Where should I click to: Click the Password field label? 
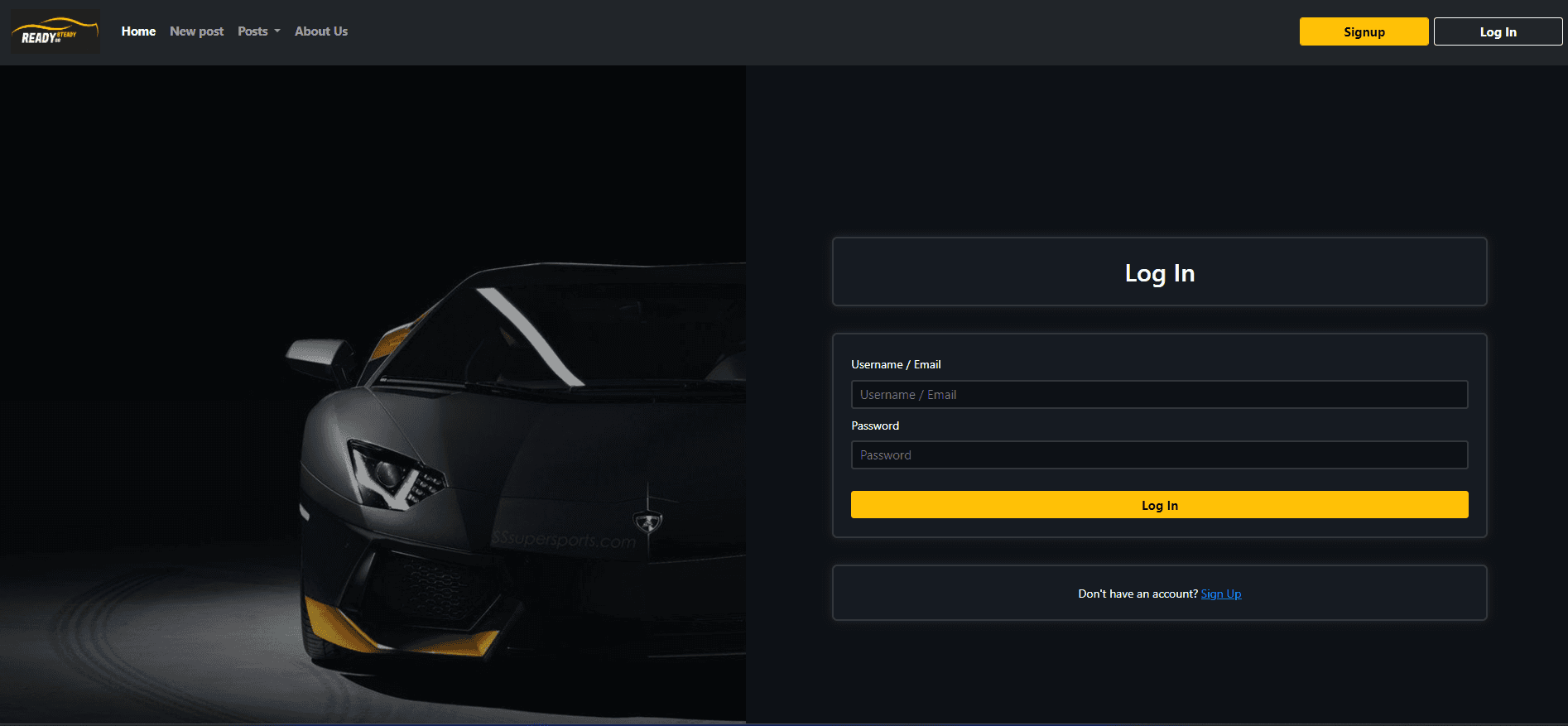point(875,426)
